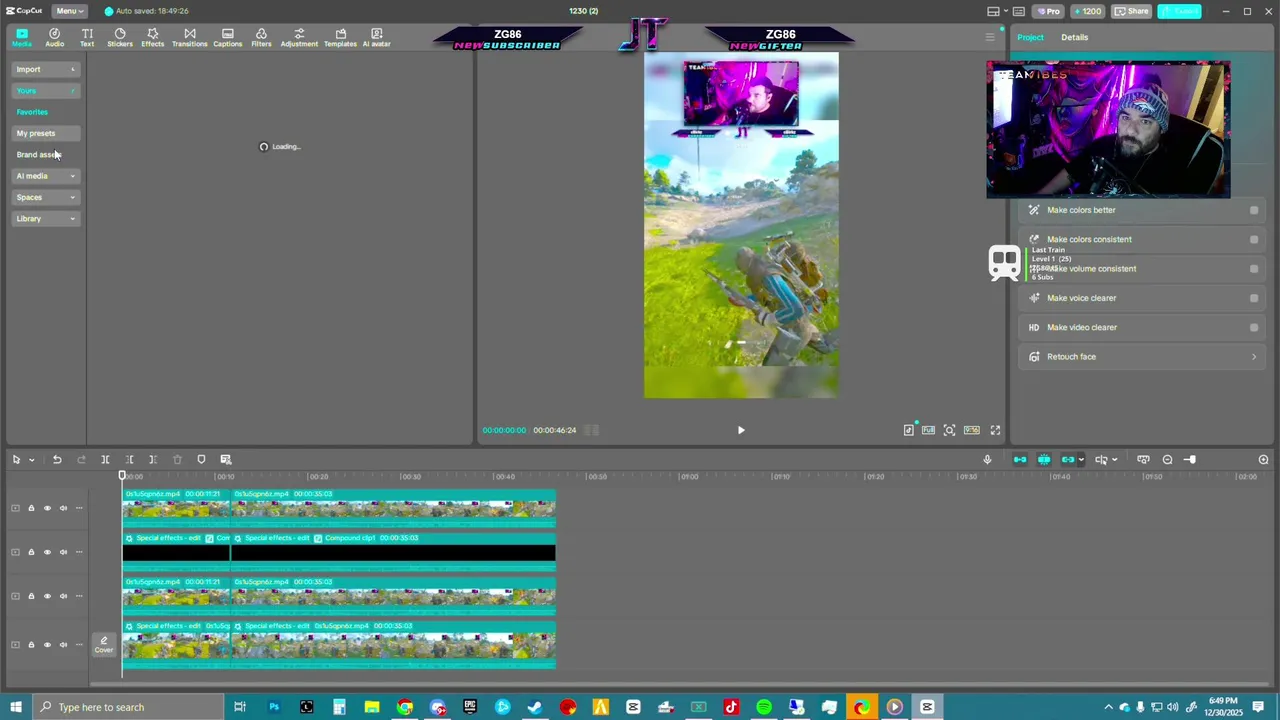Select the Media tab icon

pos(21,37)
